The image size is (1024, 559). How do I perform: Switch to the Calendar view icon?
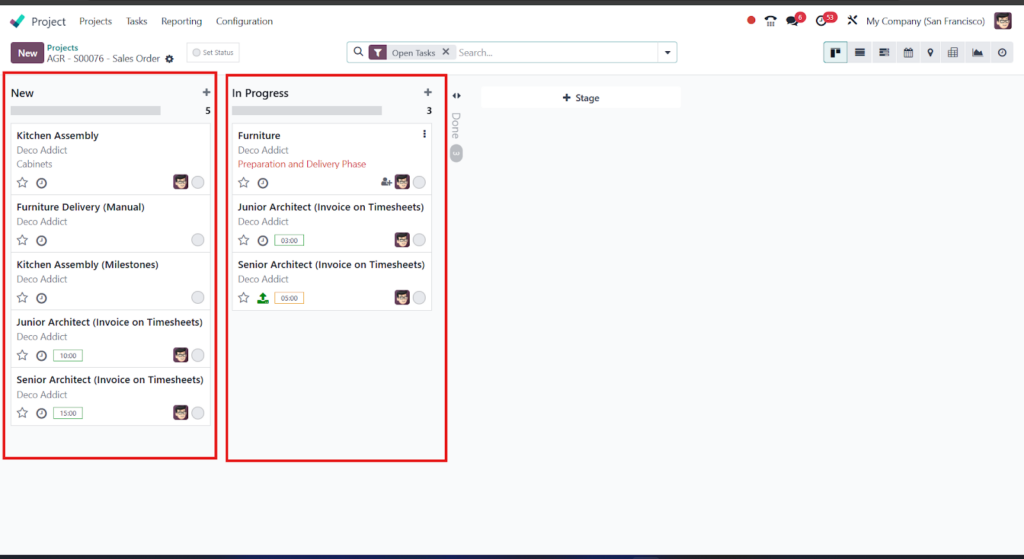908,52
